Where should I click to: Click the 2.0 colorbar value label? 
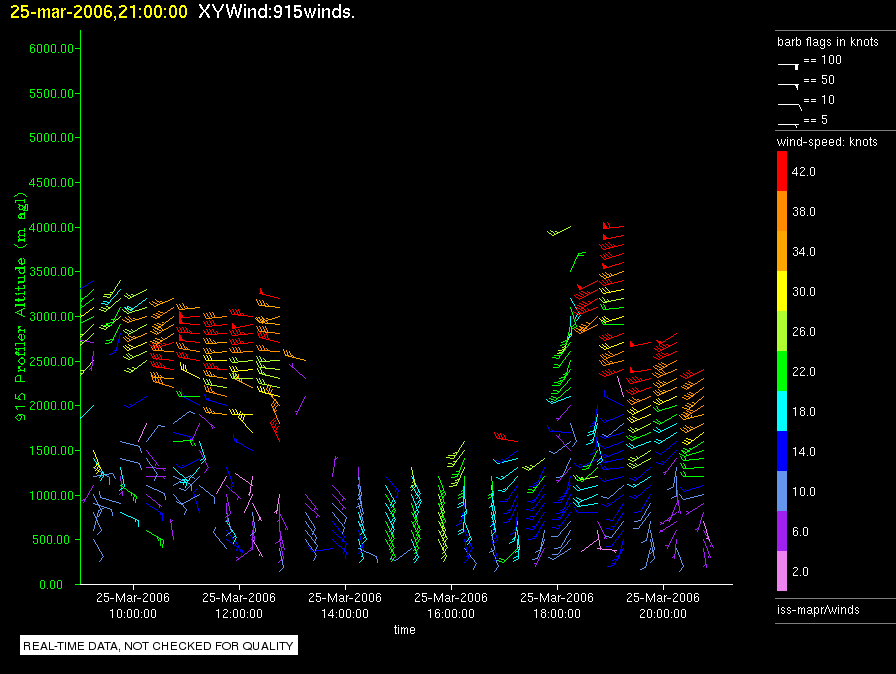click(800, 572)
